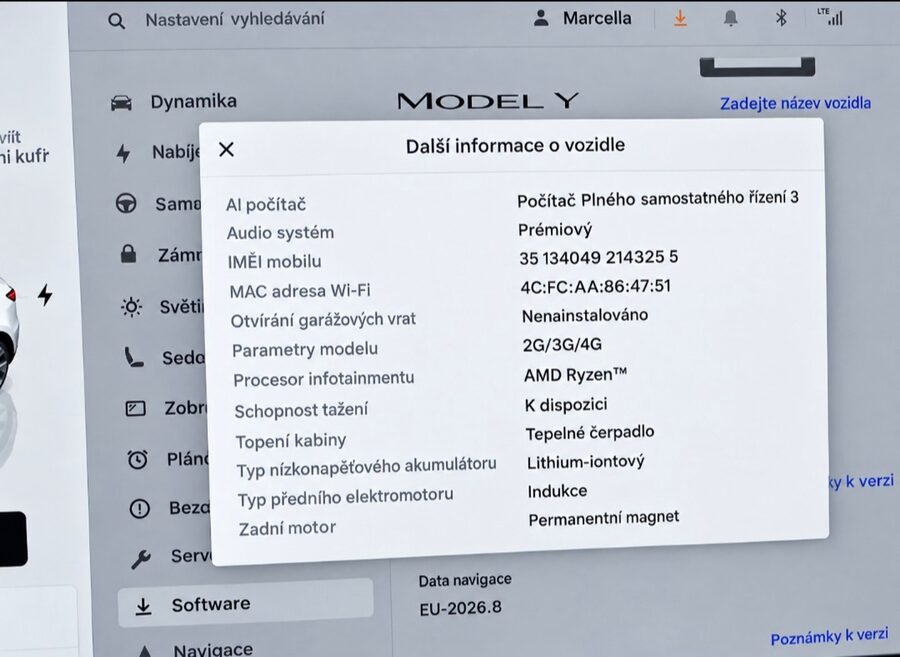
Task: Click the Tepelné čerpadlo value
Action: (x=590, y=433)
